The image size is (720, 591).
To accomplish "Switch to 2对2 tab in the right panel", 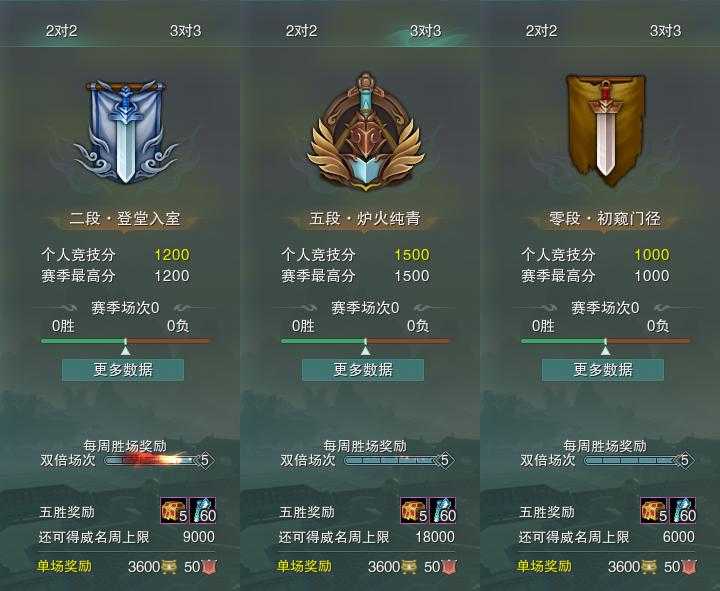I will click(541, 31).
